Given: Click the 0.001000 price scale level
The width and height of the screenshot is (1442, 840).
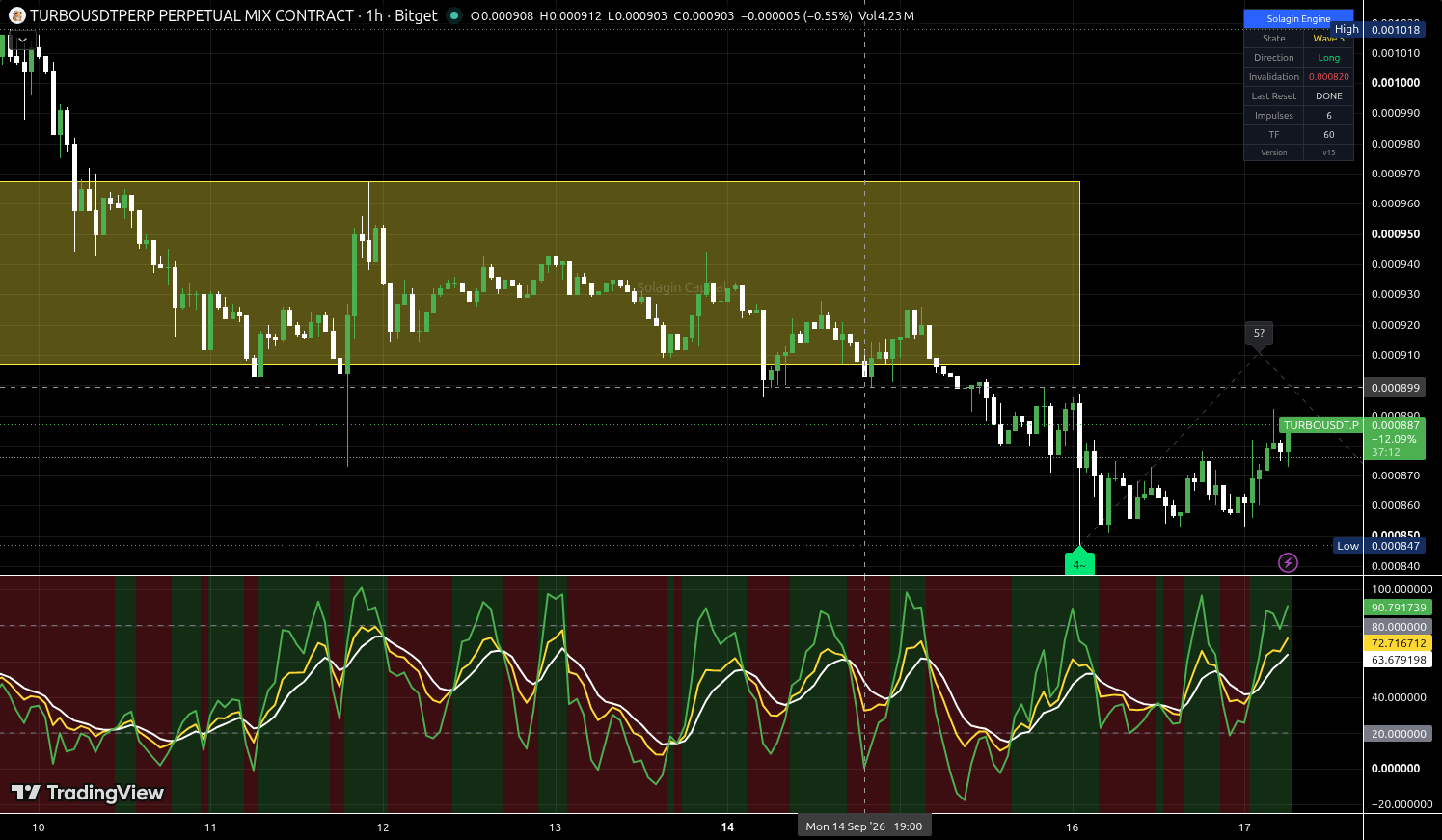Looking at the screenshot, I should tap(1396, 83).
